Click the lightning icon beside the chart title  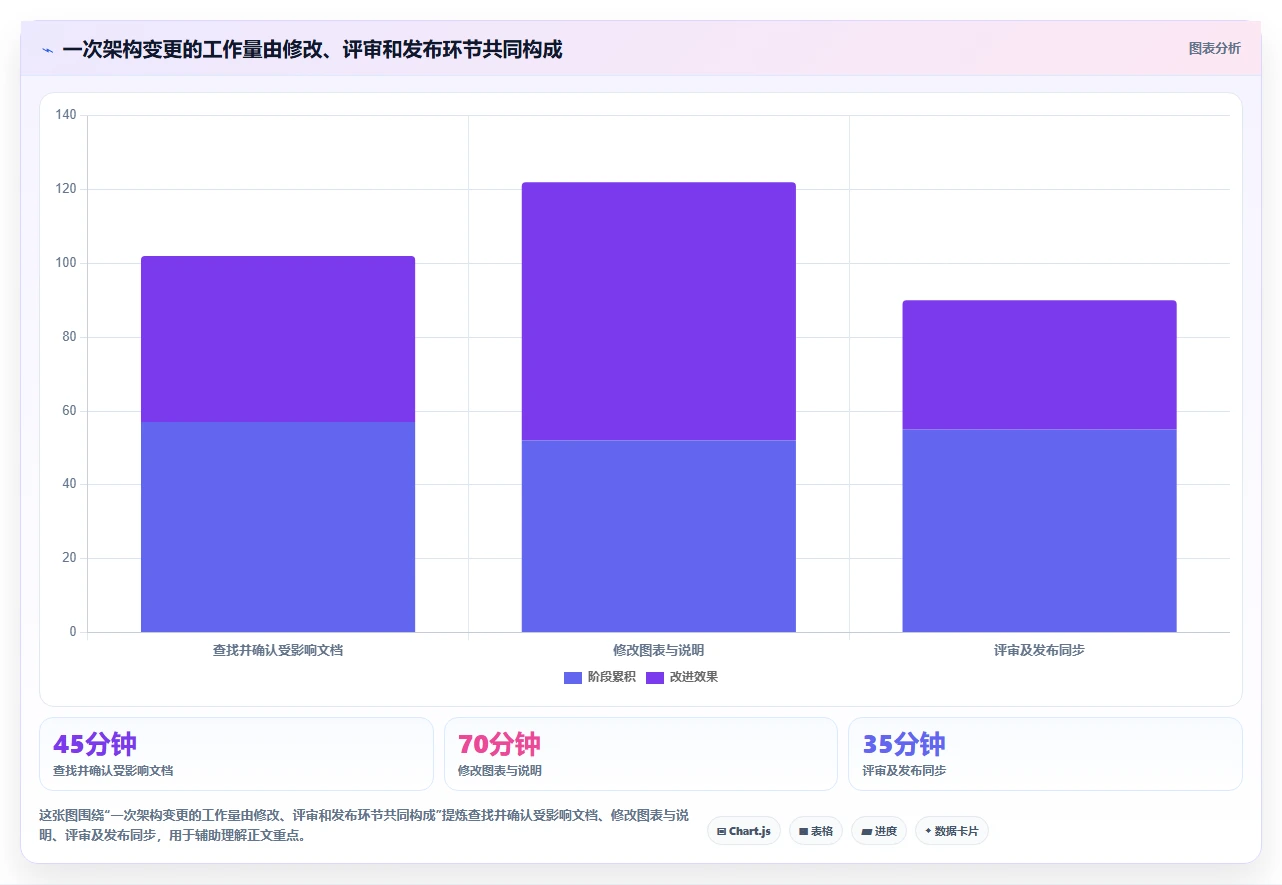point(48,50)
